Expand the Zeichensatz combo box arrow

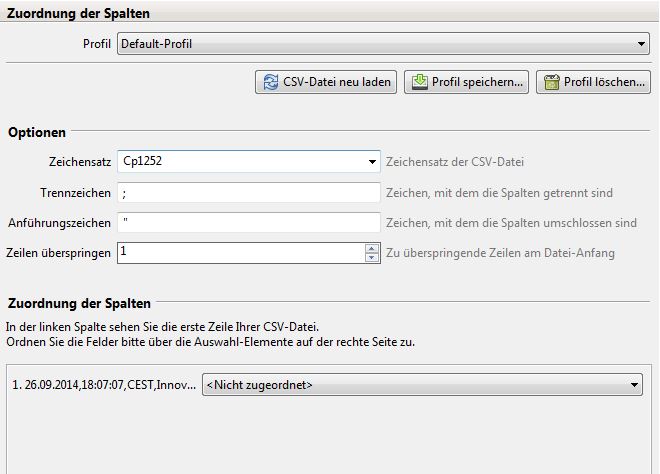pyautogui.click(x=372, y=162)
